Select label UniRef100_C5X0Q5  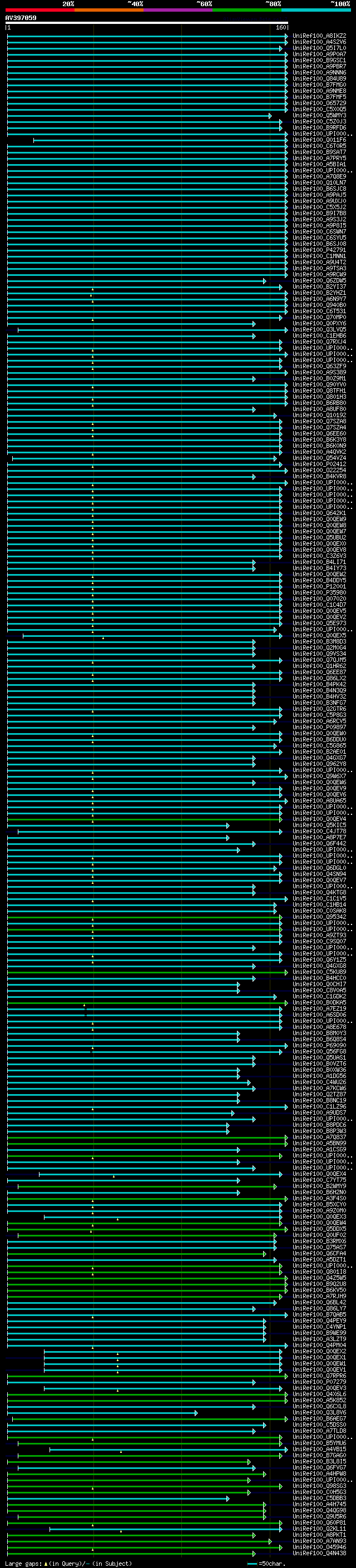pos(319,110)
